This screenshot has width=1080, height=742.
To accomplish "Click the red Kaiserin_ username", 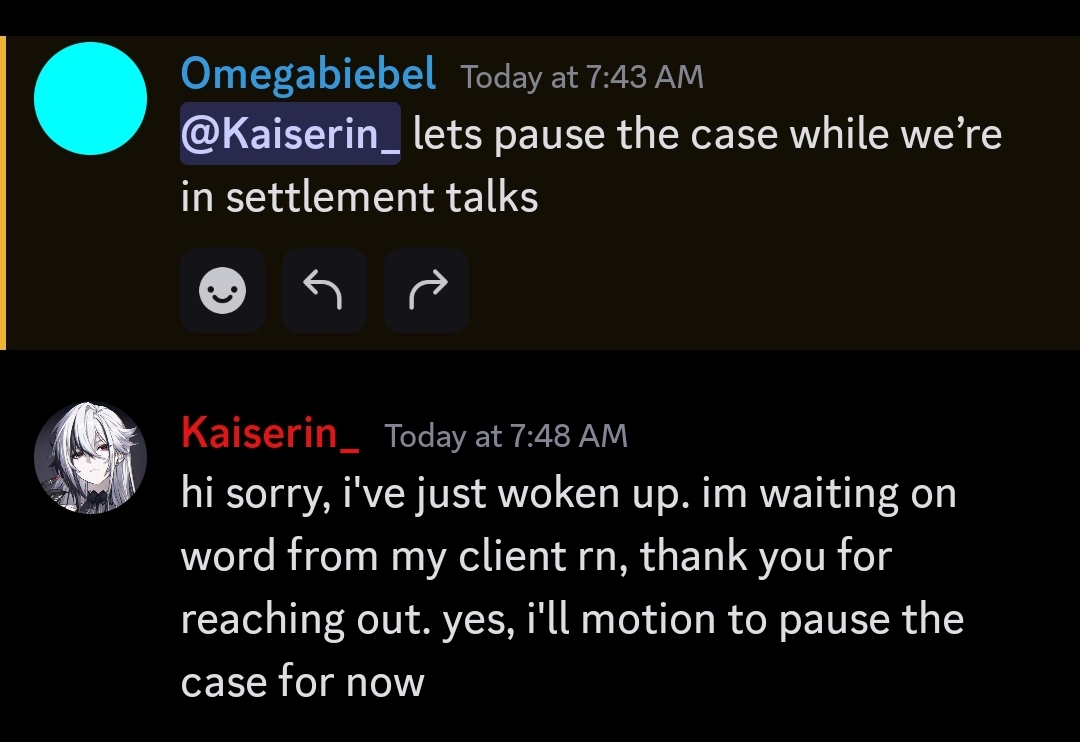I will point(270,433).
